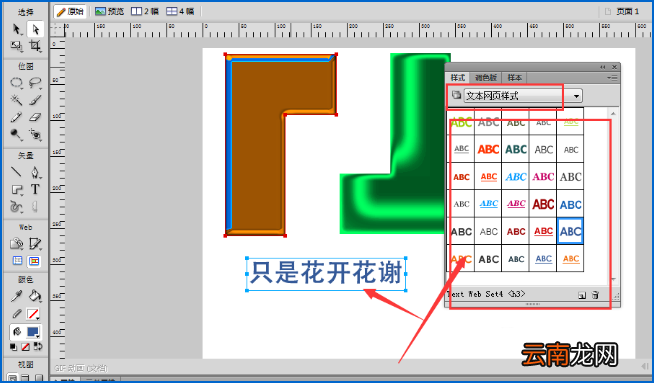This screenshot has width=655, height=383.
Task: Select the Subselection tool
Action: tap(35, 29)
